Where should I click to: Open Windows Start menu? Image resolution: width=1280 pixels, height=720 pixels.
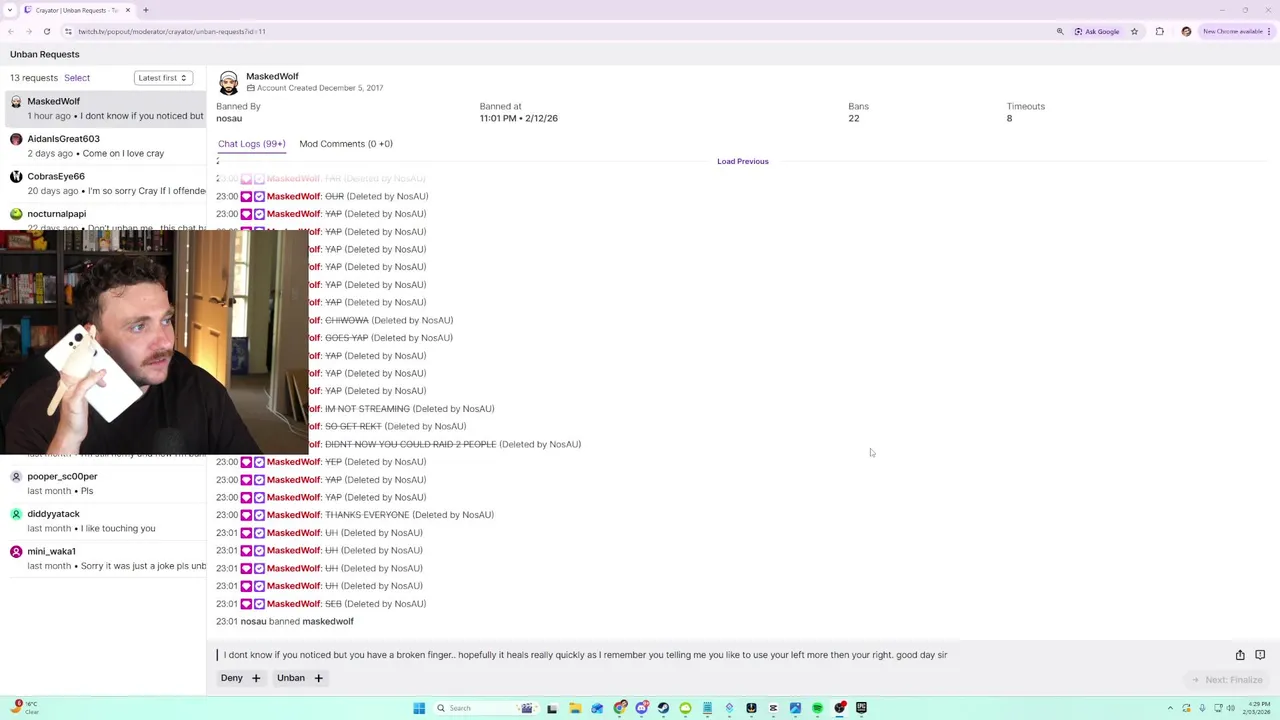point(419,708)
